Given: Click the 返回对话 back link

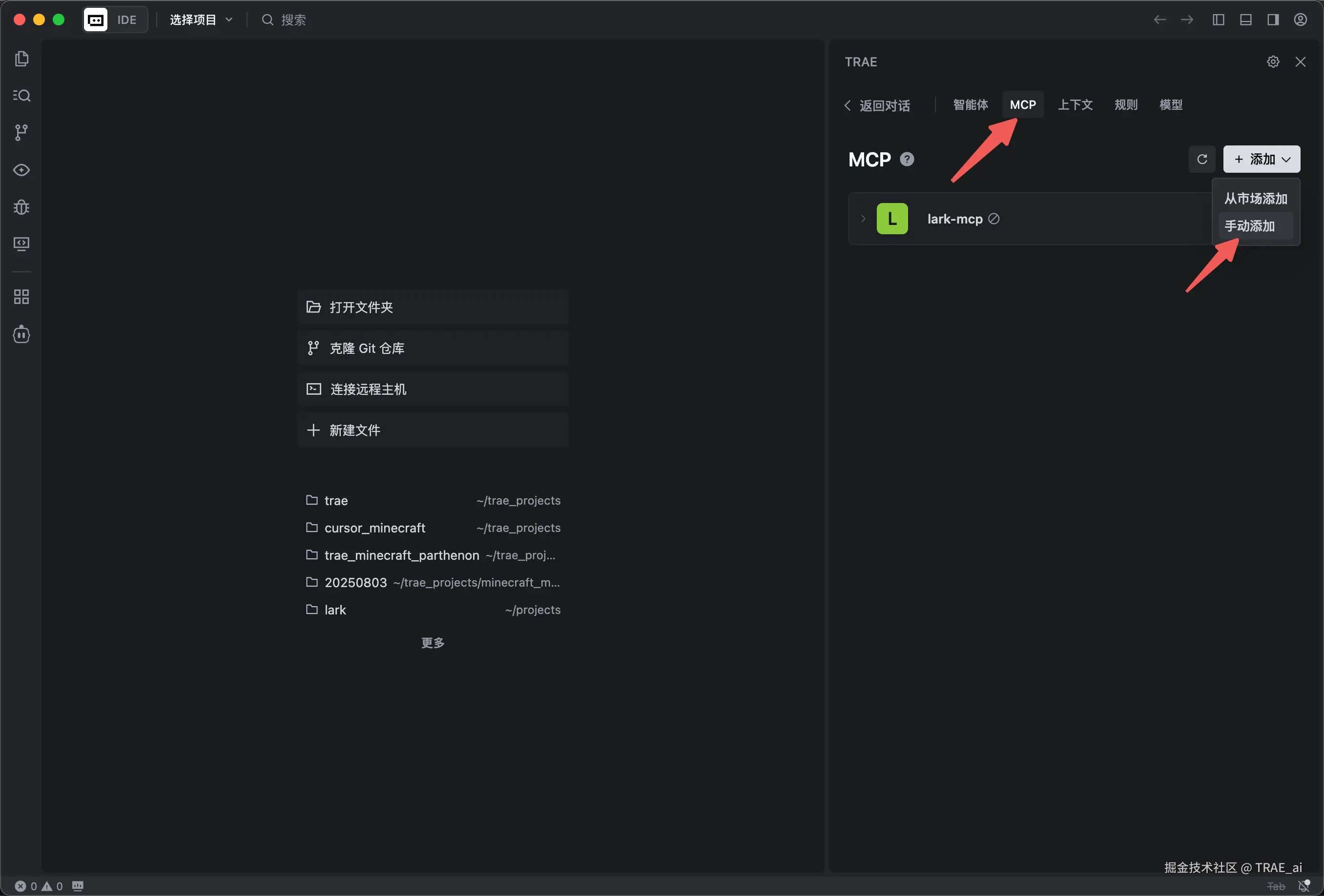Looking at the screenshot, I should [877, 105].
